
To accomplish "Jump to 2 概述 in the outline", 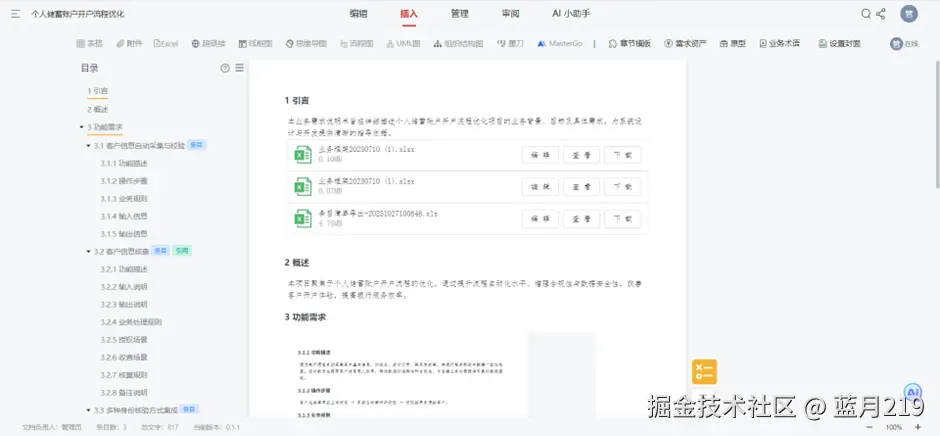I will point(97,109).
